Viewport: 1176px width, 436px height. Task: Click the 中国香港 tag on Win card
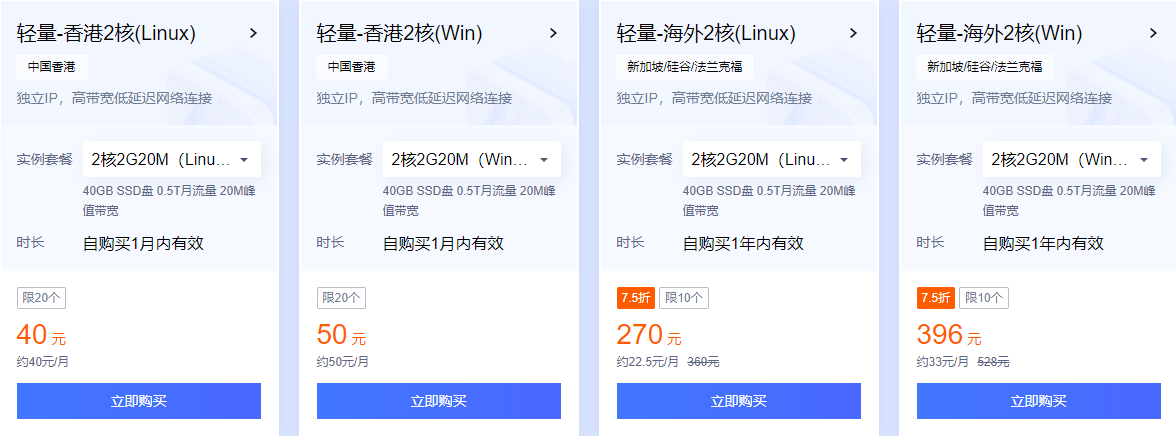click(352, 67)
